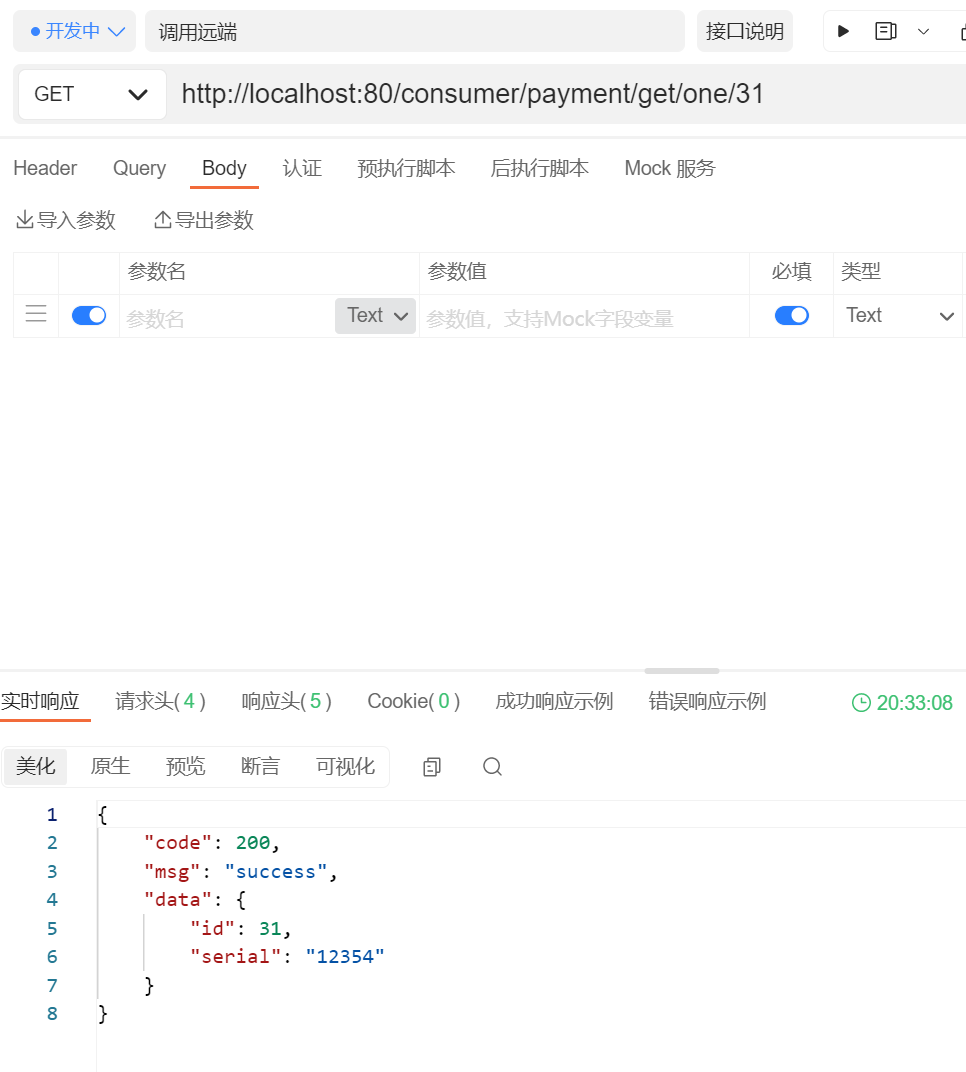Click the 必填 column header
Viewport: 966px width, 1072px height.
click(792, 272)
